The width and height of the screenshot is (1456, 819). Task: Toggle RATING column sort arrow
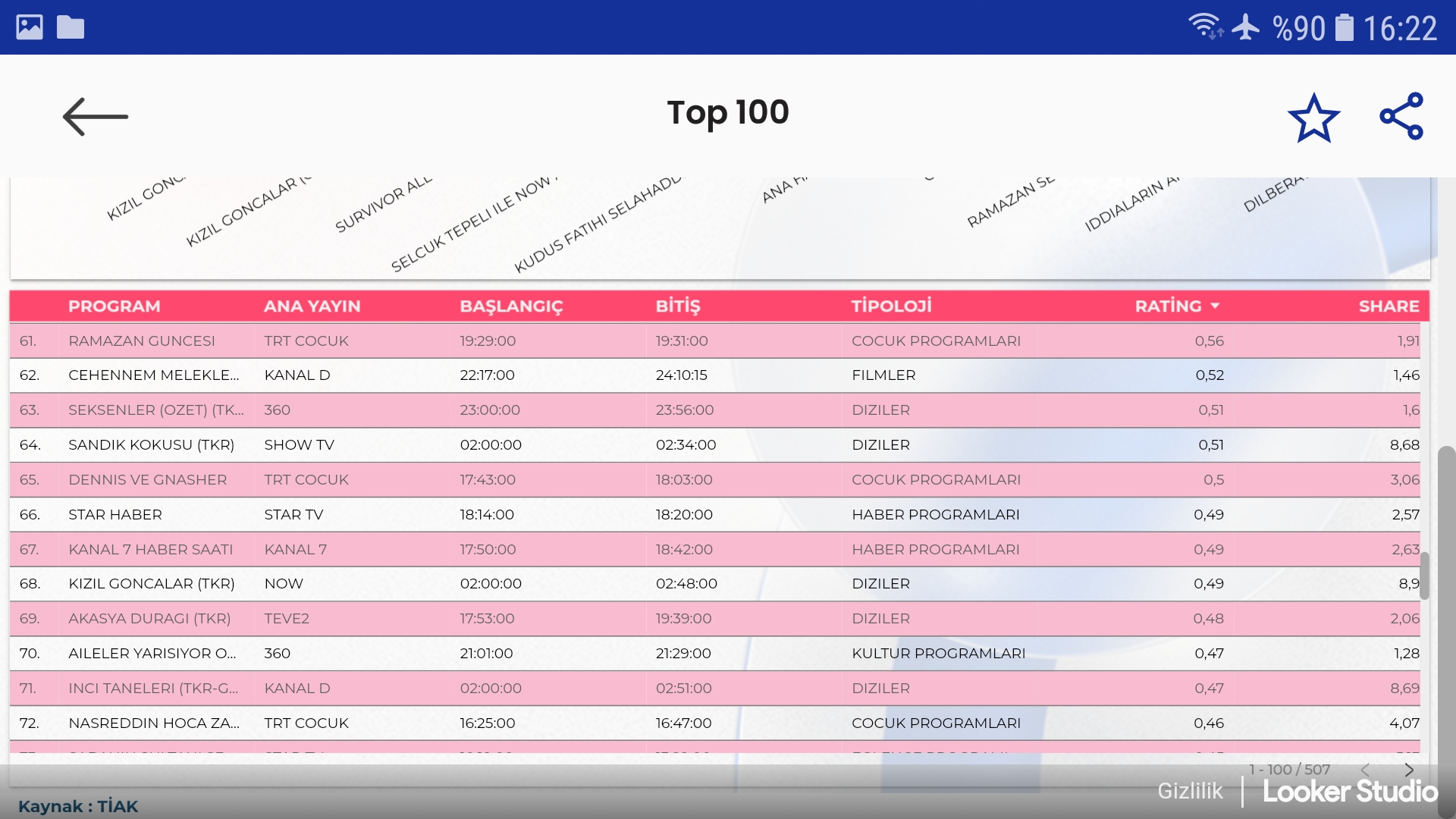1216,306
